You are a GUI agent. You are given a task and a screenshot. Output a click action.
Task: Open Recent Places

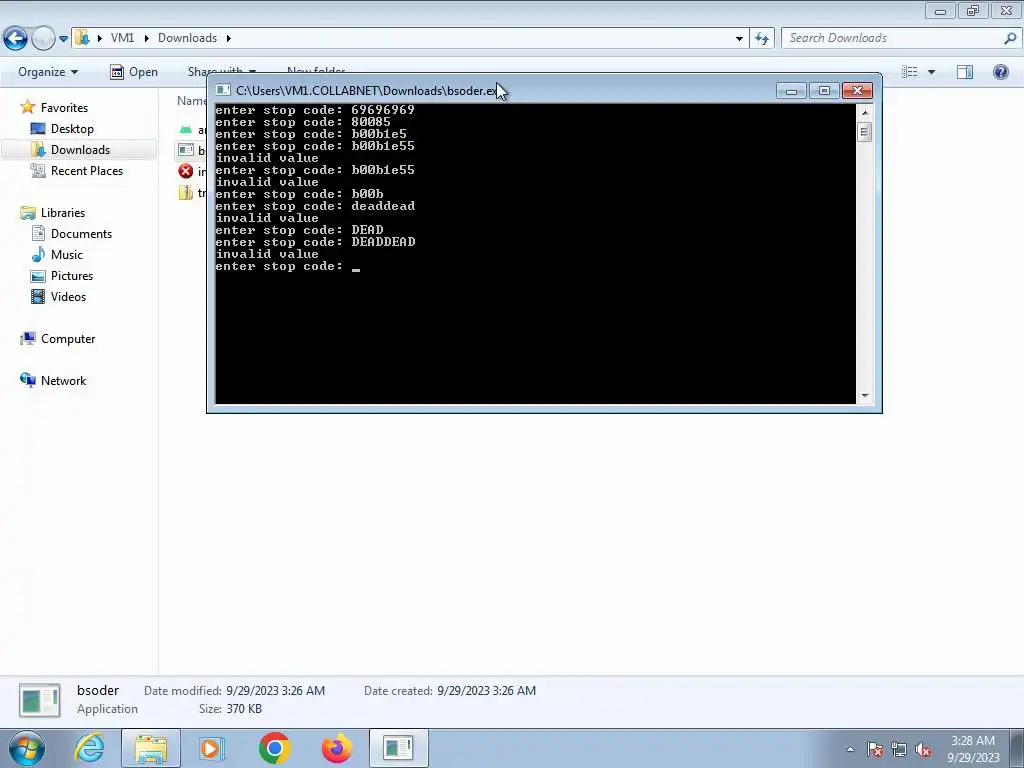87,170
